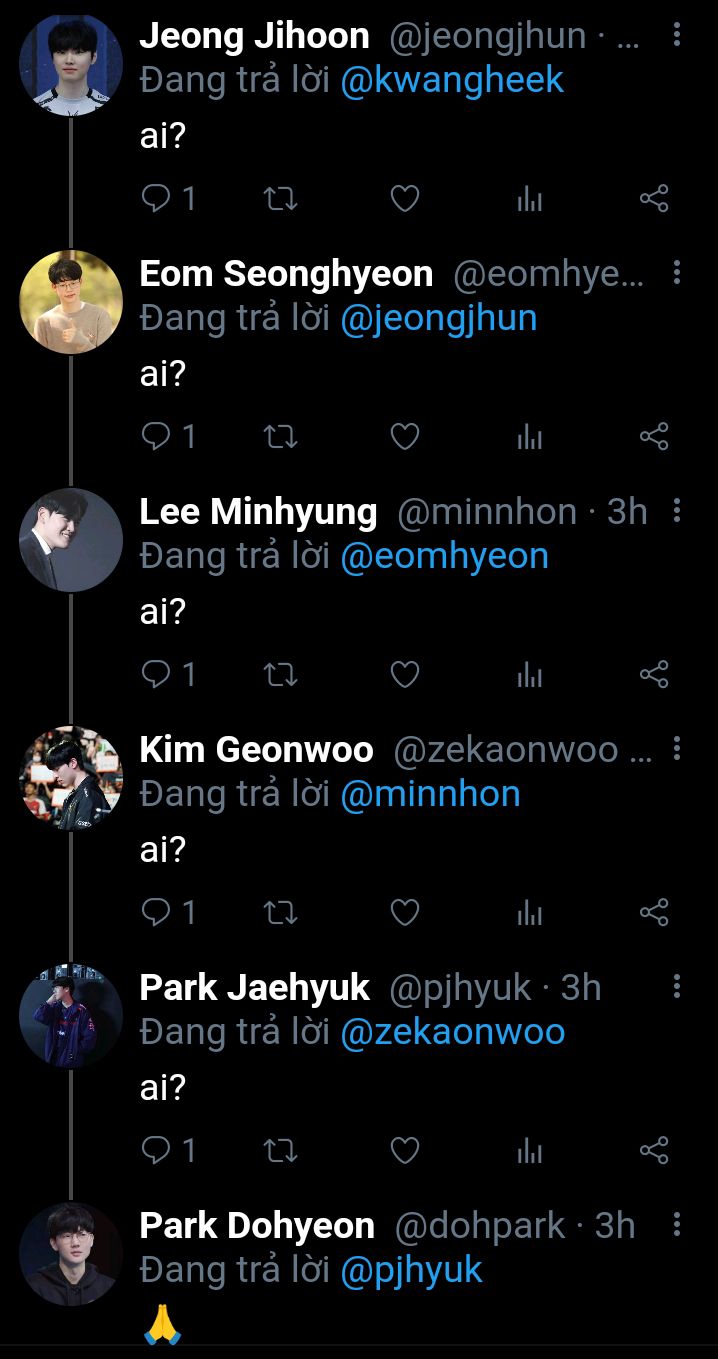Viewport: 718px width, 1359px height.
Task: Open more options for Park Dohyeon's tweet
Action: tap(677, 1225)
